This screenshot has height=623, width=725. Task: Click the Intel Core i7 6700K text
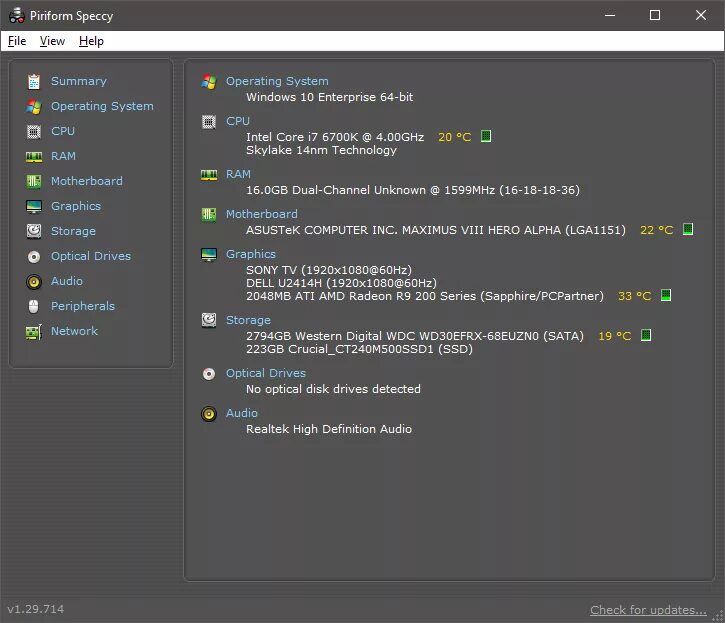coord(335,137)
